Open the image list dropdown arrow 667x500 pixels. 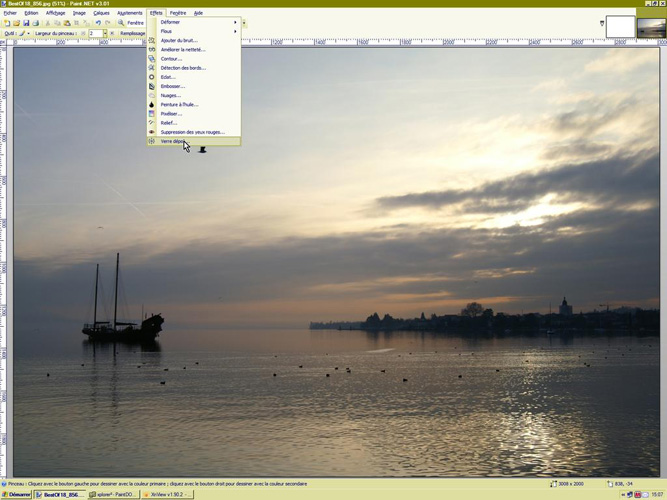(602, 23)
